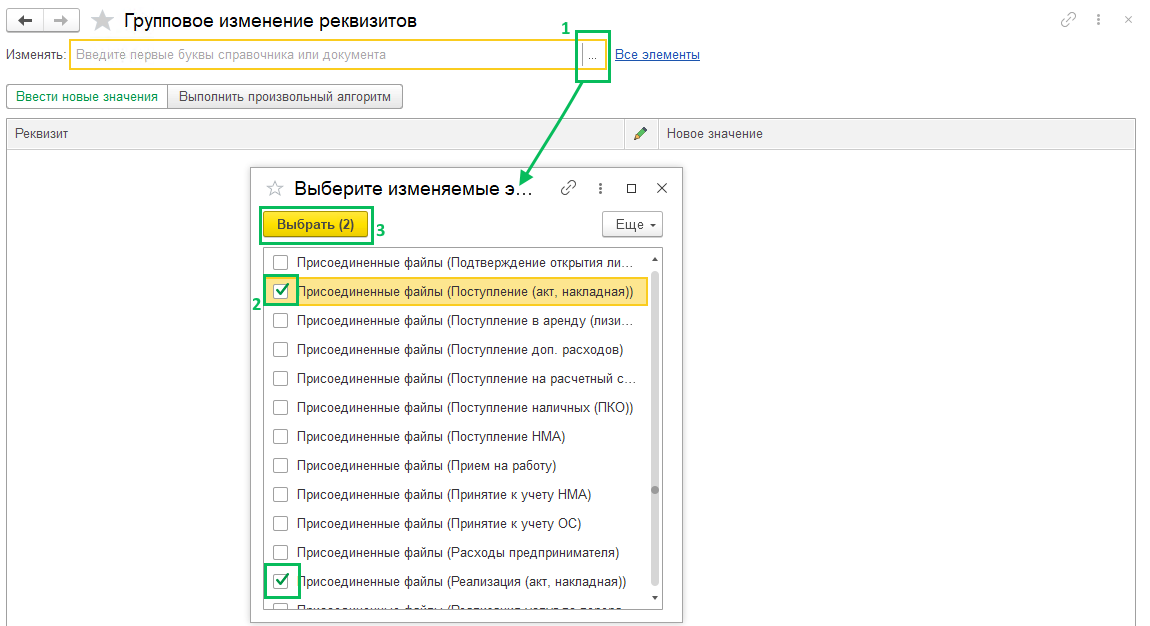Go back with the left arrow button
The height and width of the screenshot is (626, 1150).
point(25,21)
